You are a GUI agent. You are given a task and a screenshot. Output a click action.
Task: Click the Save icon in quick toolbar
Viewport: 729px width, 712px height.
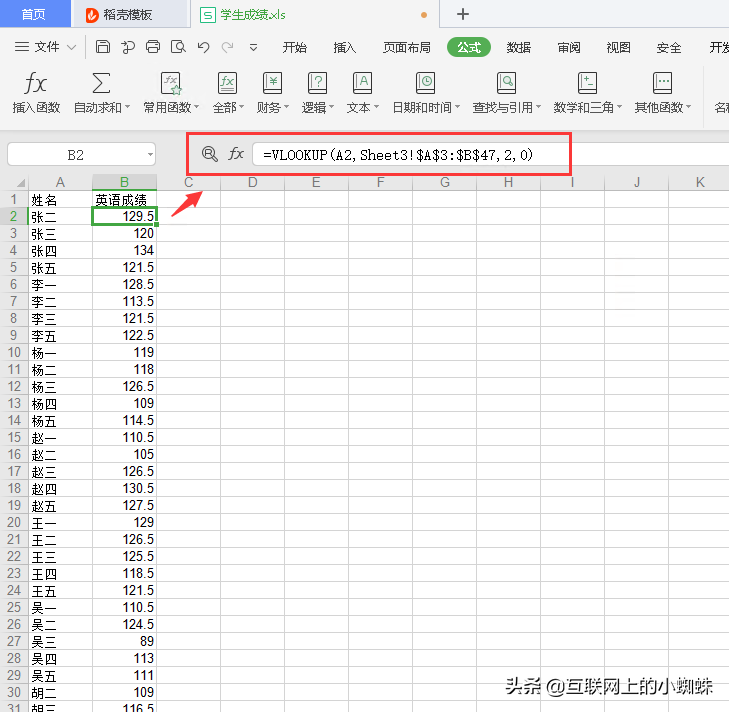(x=103, y=47)
